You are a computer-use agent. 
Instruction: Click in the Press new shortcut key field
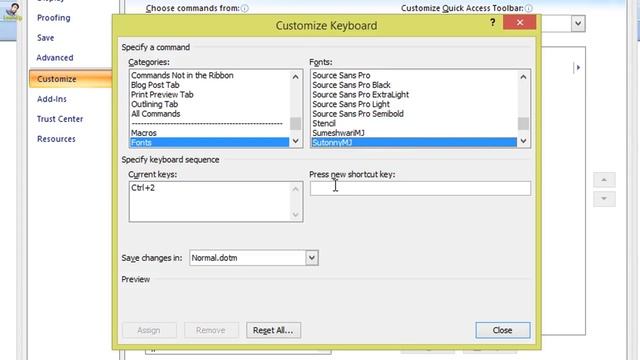[420, 189]
